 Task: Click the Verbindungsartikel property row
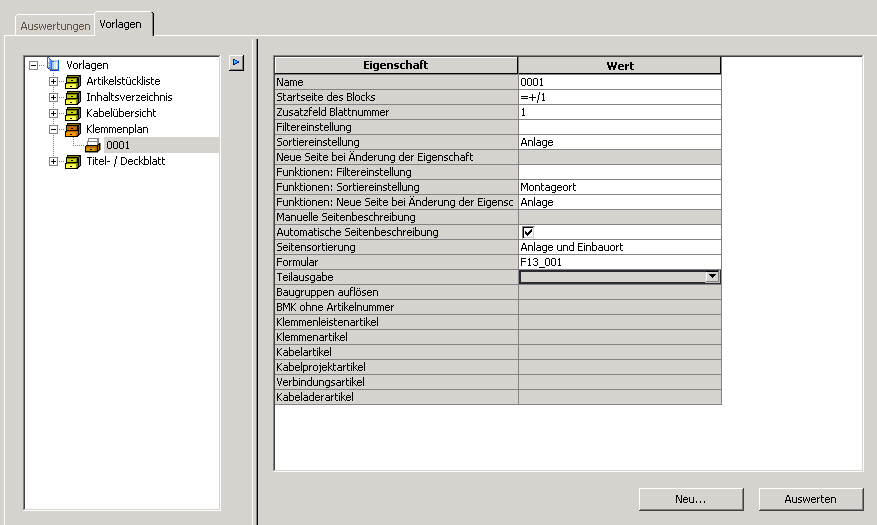pyautogui.click(x=498, y=382)
